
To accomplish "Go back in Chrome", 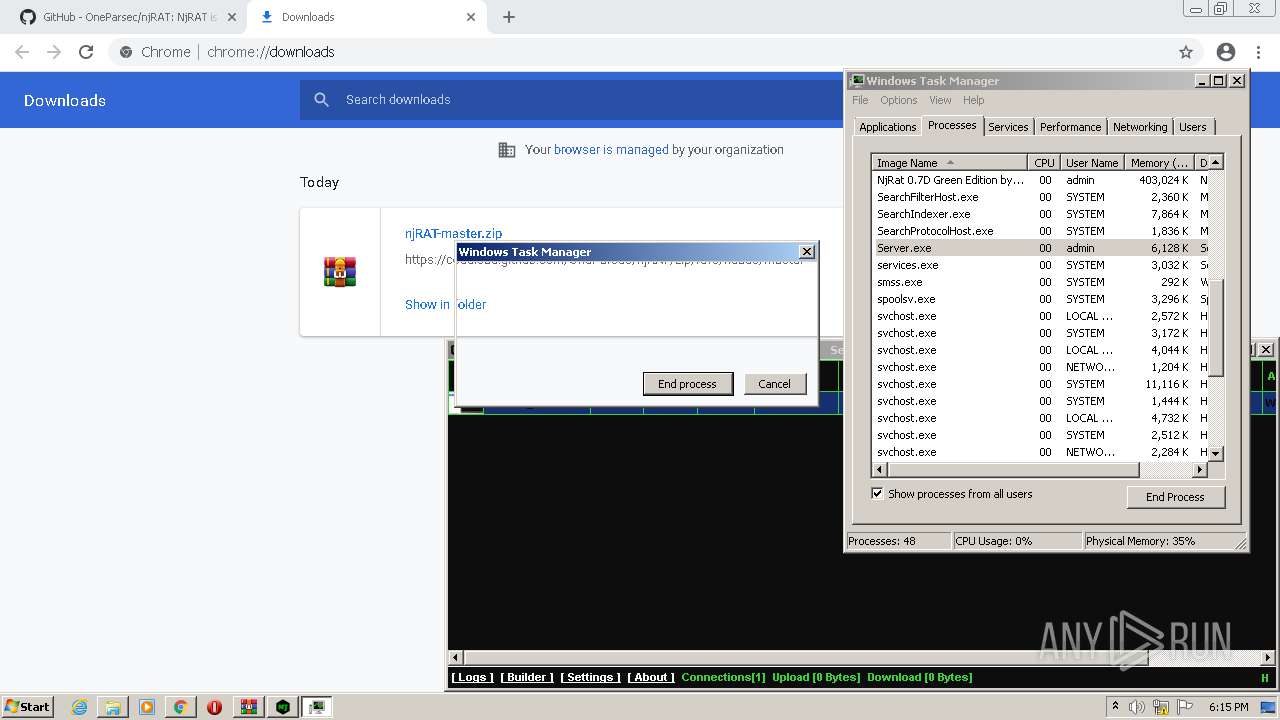I will (22, 52).
